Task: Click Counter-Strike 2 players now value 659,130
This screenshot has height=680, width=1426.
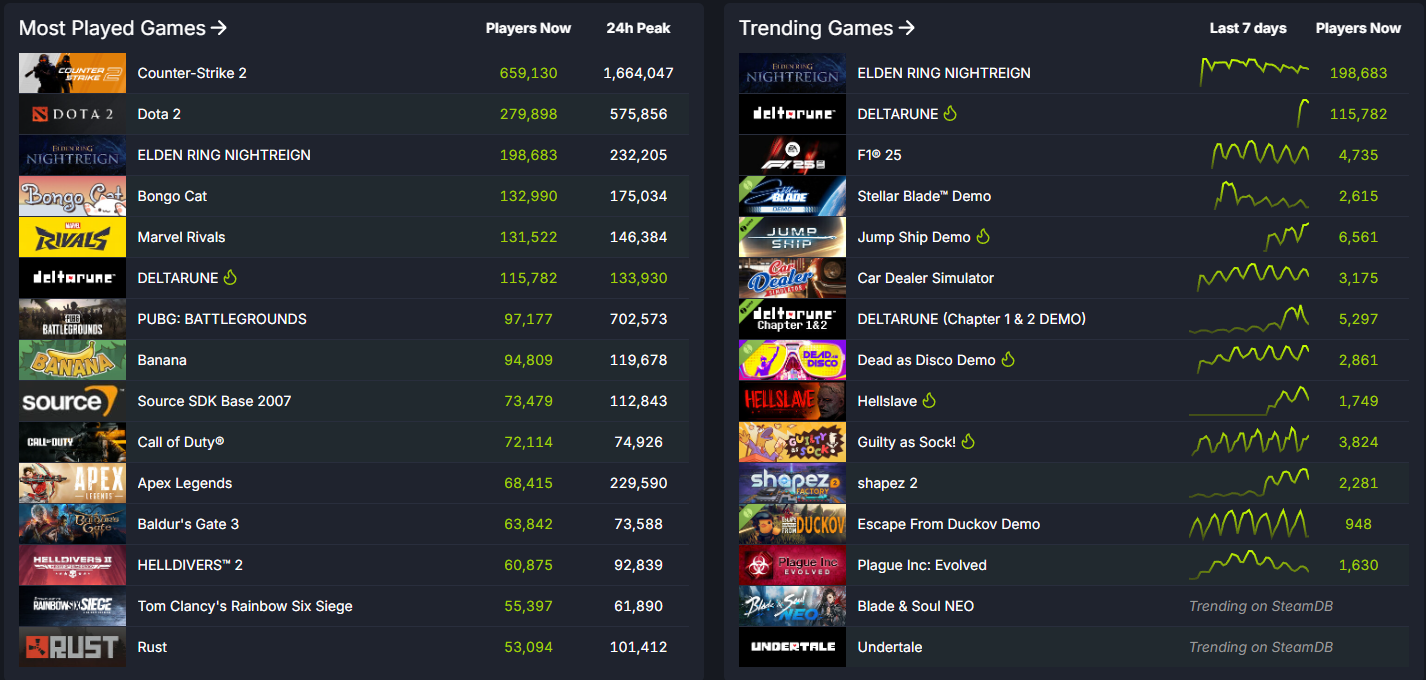Action: [529, 73]
